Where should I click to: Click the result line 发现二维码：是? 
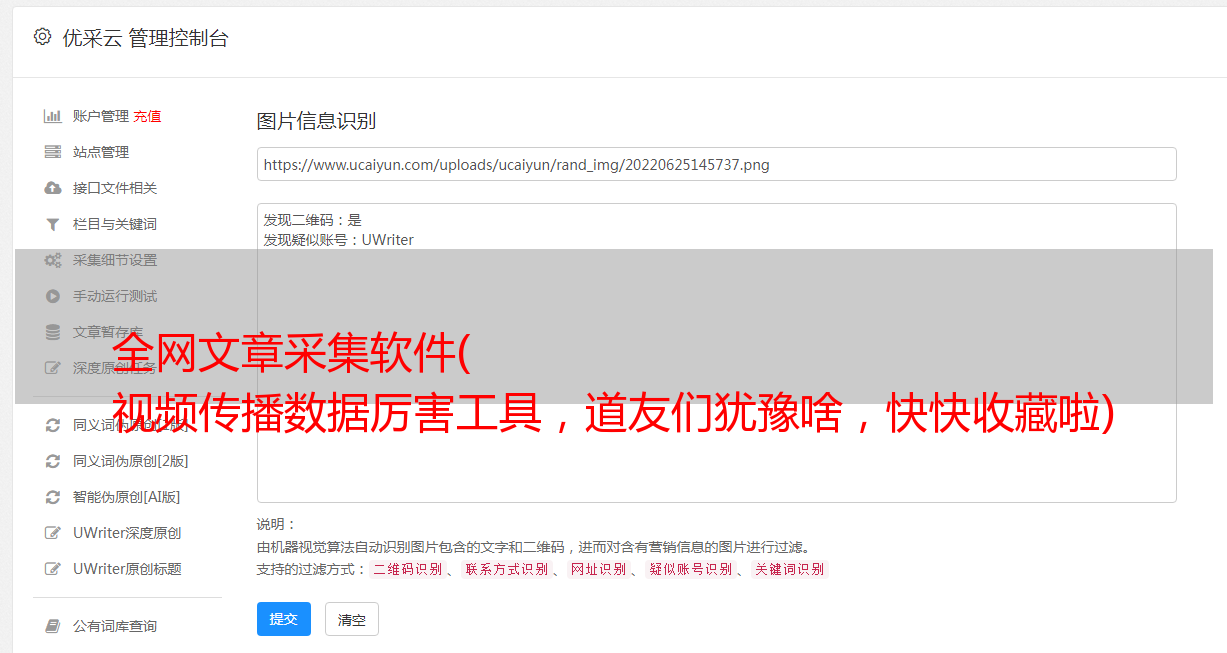[x=313, y=220]
